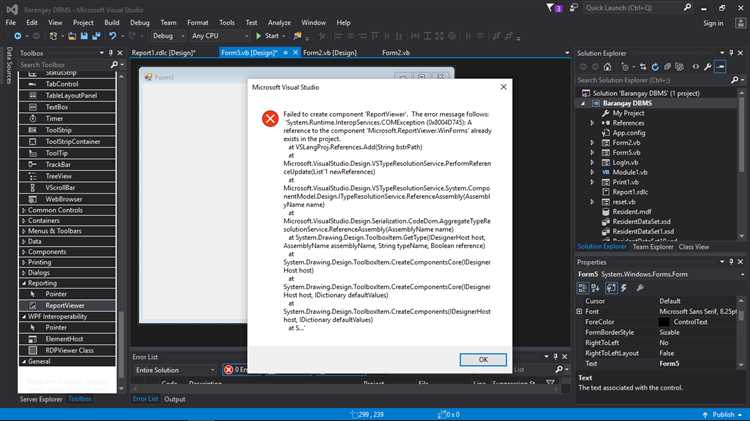Select RDPViewer Class in the Toolbox
The image size is (750, 421).
(x=67, y=350)
